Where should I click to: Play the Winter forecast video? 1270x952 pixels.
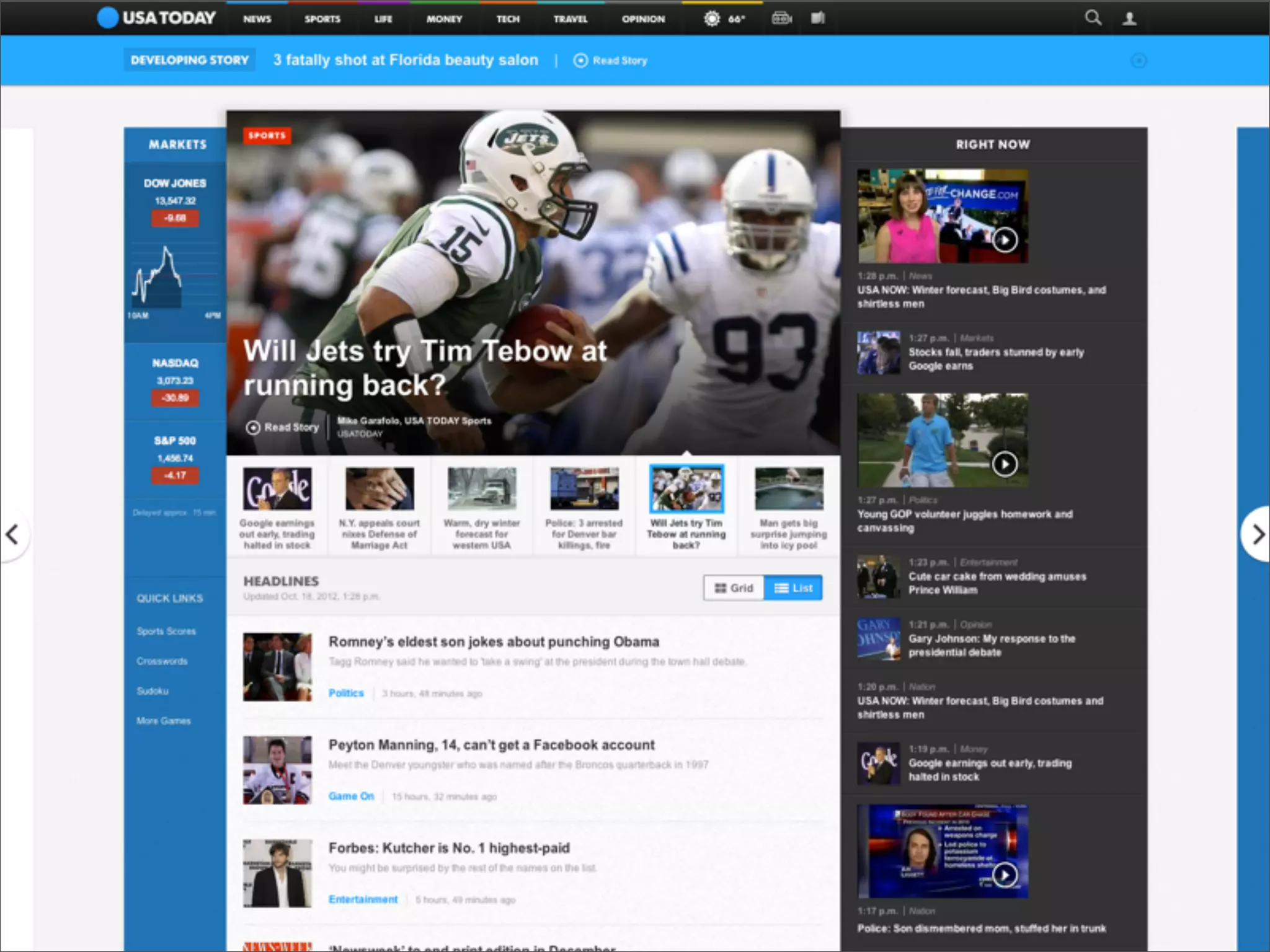click(1005, 240)
